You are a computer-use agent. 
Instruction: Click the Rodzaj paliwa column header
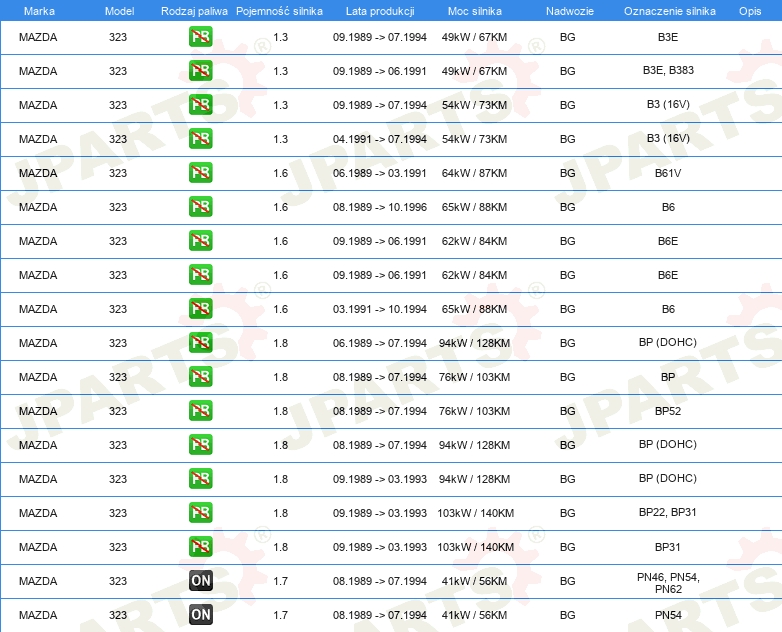pyautogui.click(x=194, y=11)
